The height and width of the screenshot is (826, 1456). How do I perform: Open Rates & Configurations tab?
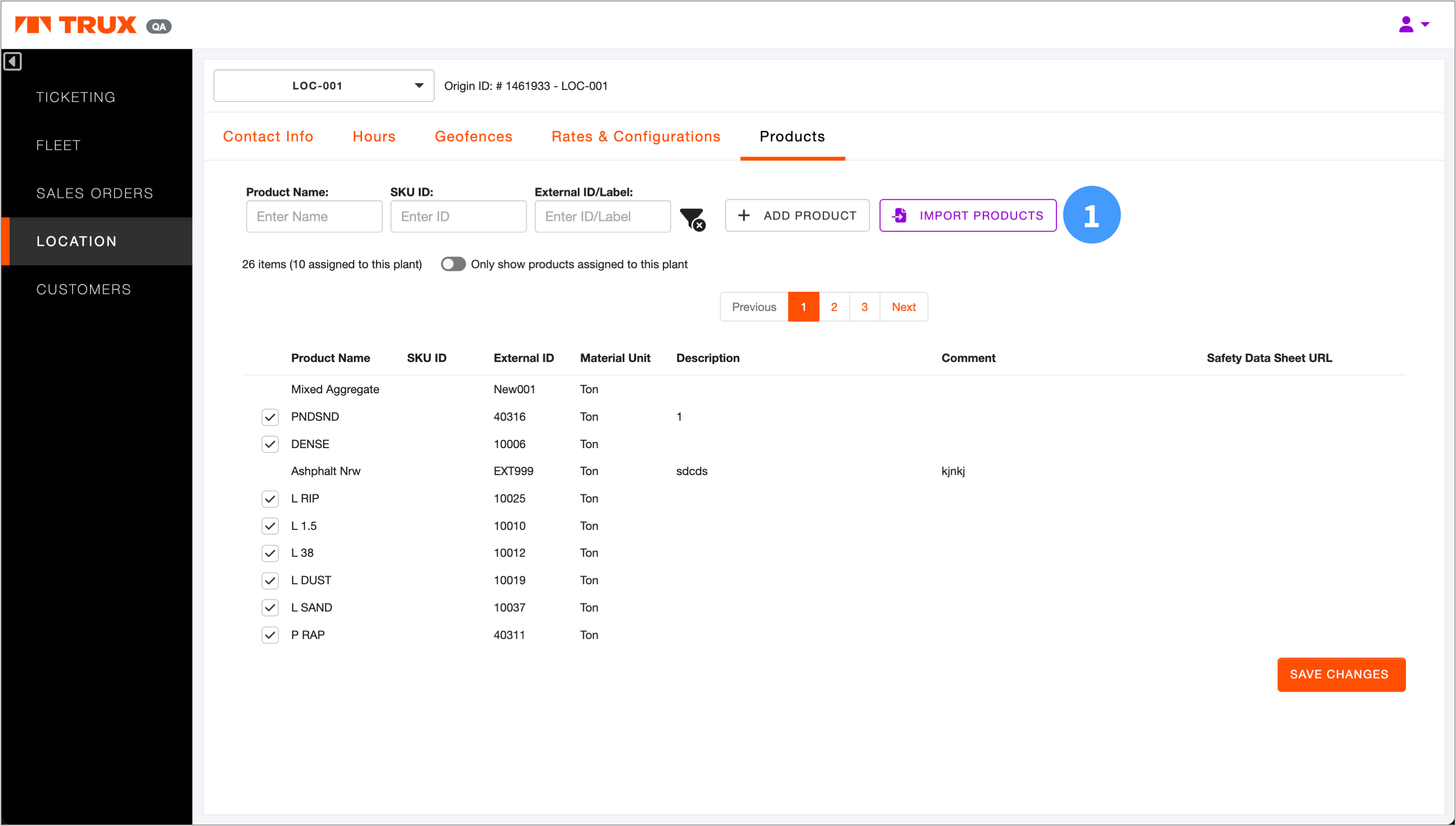click(x=636, y=136)
